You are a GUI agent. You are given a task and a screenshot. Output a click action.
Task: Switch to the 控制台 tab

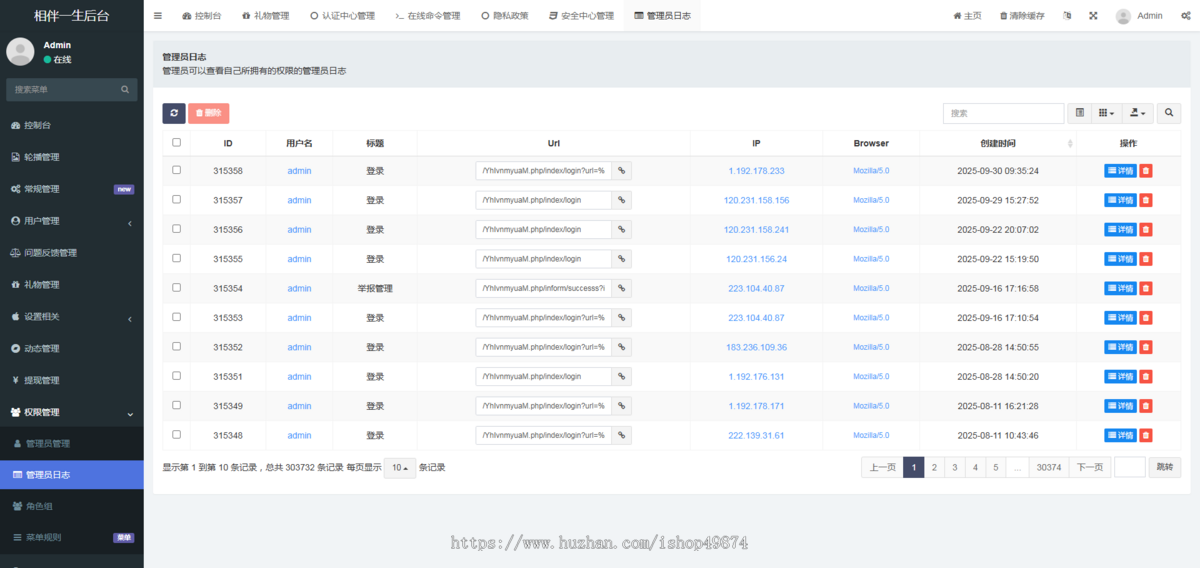click(203, 16)
